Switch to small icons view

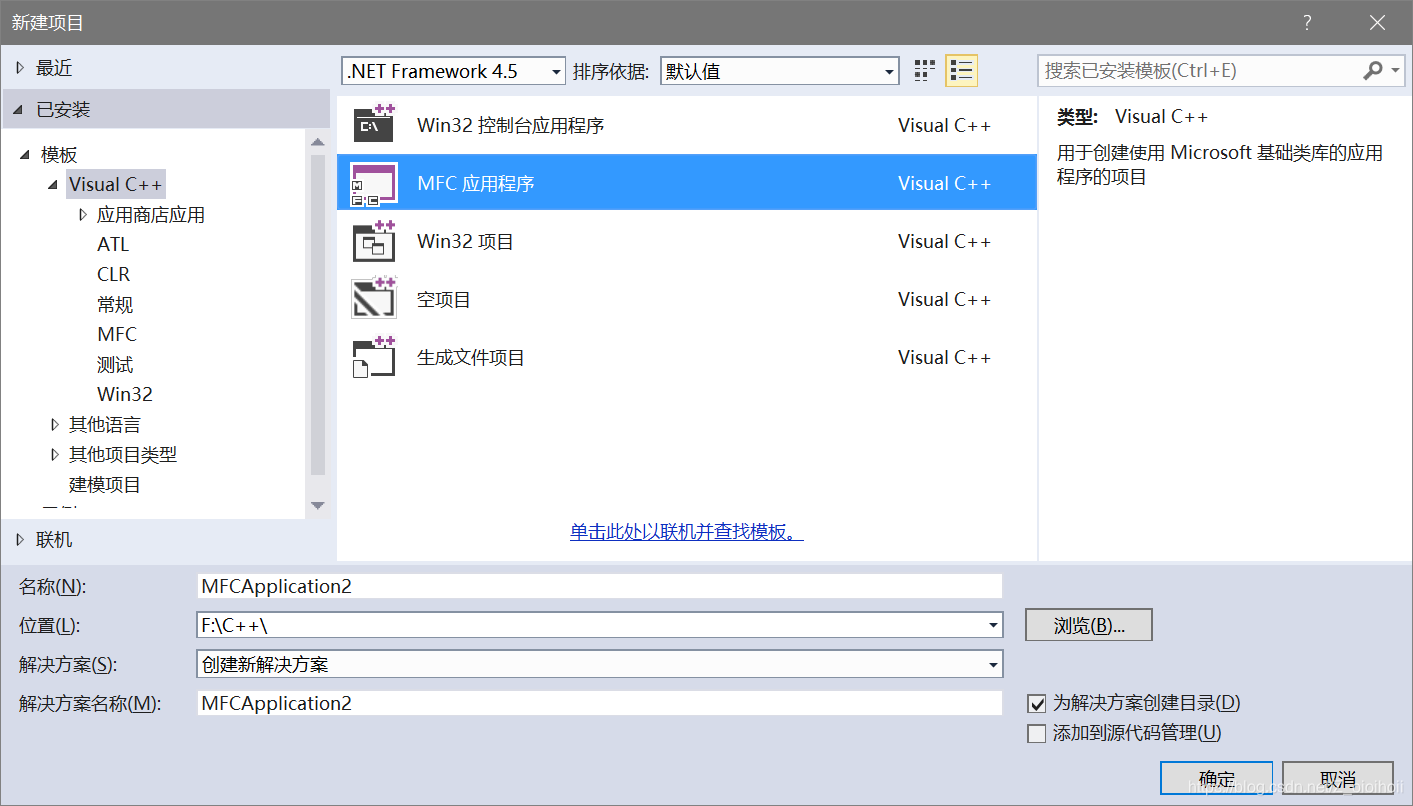click(925, 71)
